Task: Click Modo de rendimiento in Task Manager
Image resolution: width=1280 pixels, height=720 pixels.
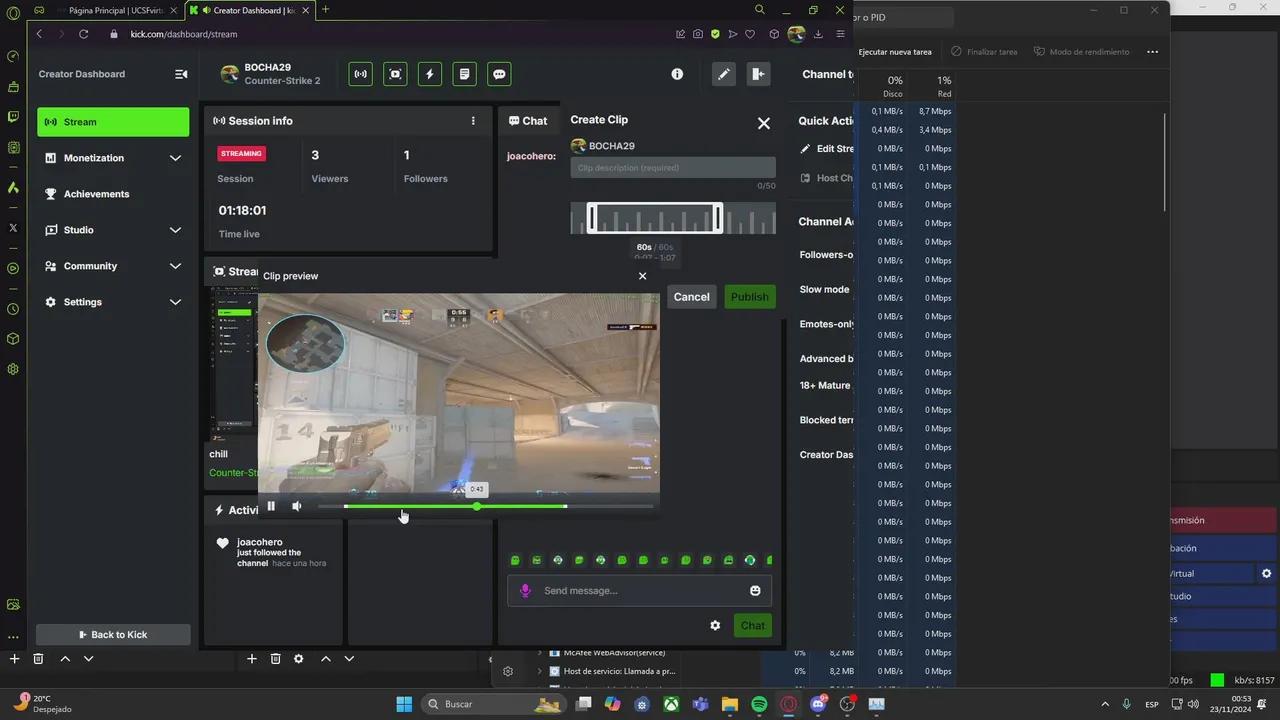Action: 1081,52
